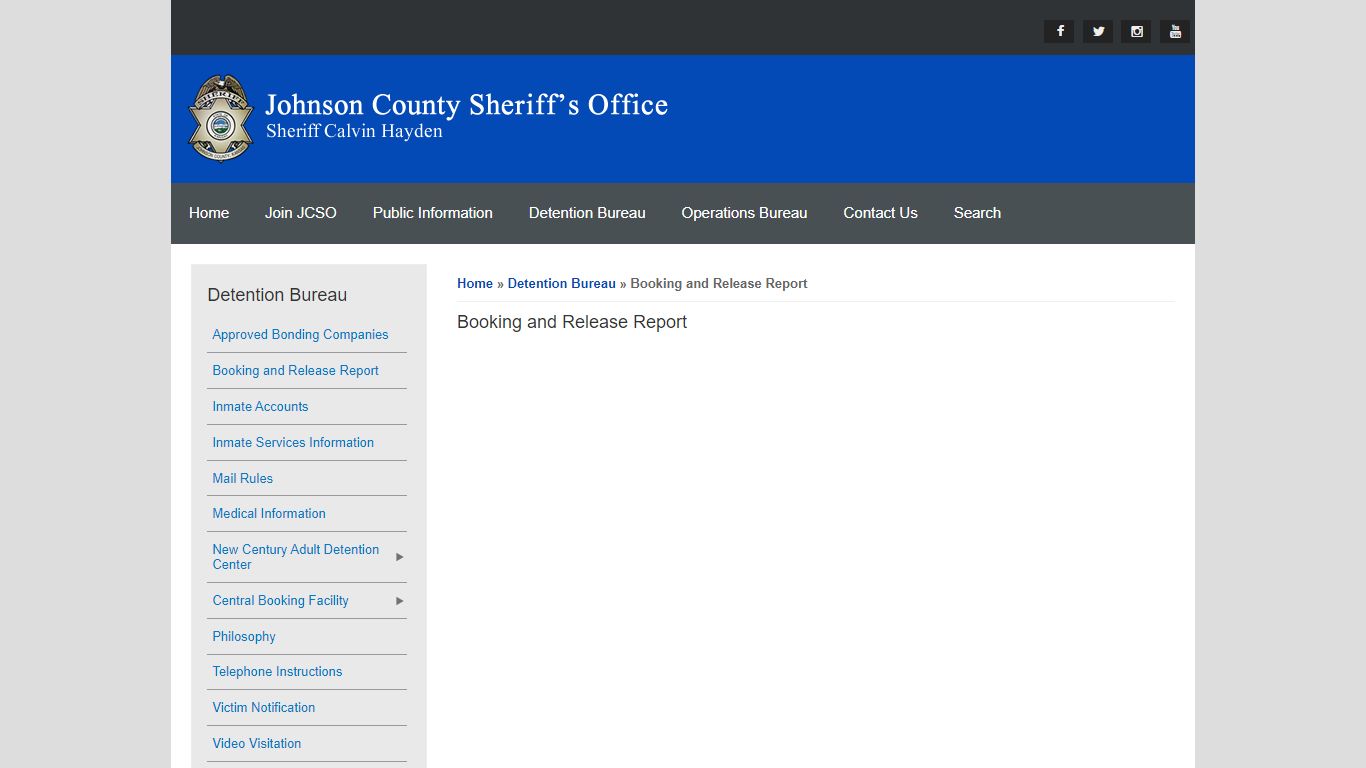Expand the Central Booking Facility submenu arrow
This screenshot has width=1366, height=768.
pyautogui.click(x=399, y=601)
